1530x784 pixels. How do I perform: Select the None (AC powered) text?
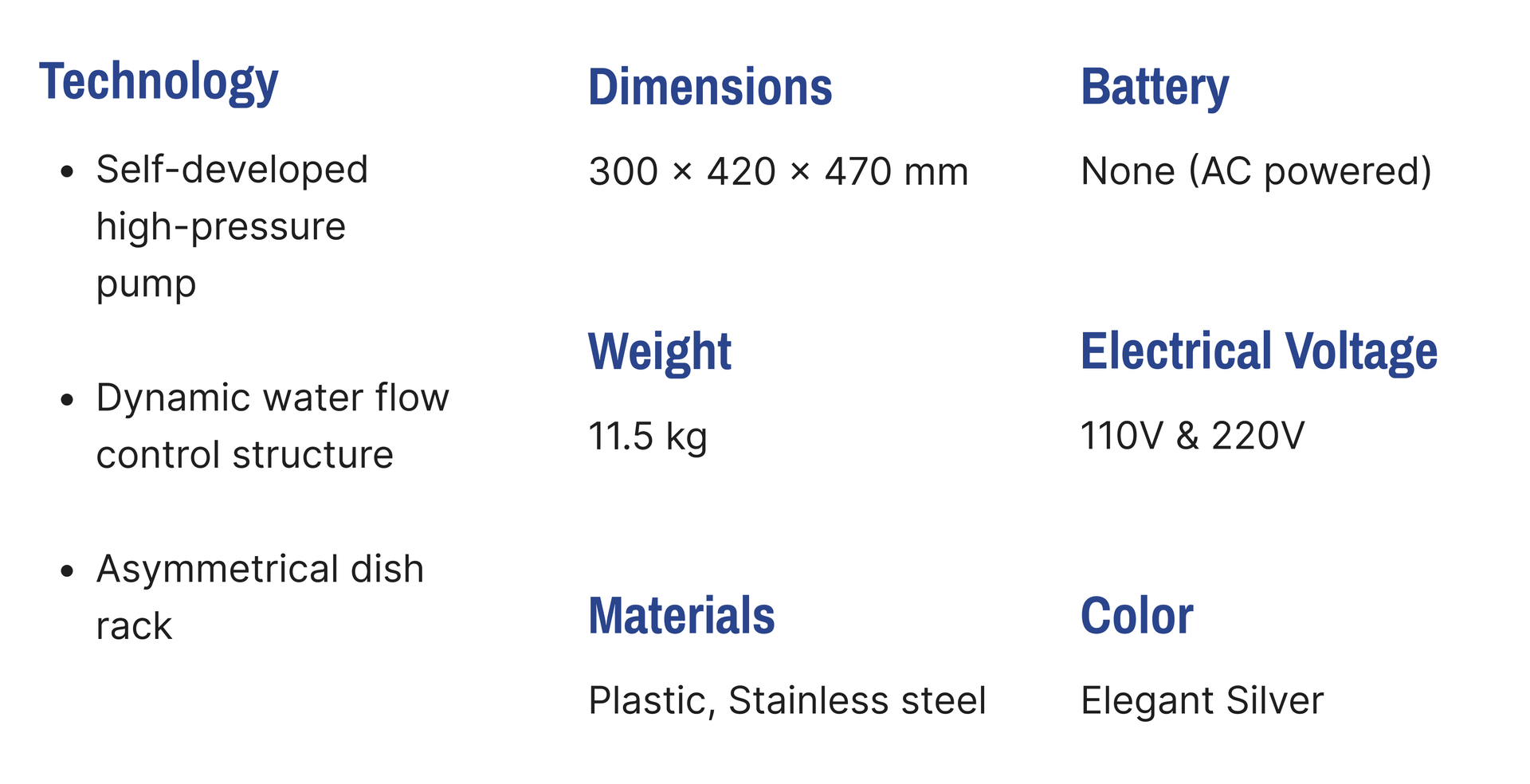click(1256, 172)
